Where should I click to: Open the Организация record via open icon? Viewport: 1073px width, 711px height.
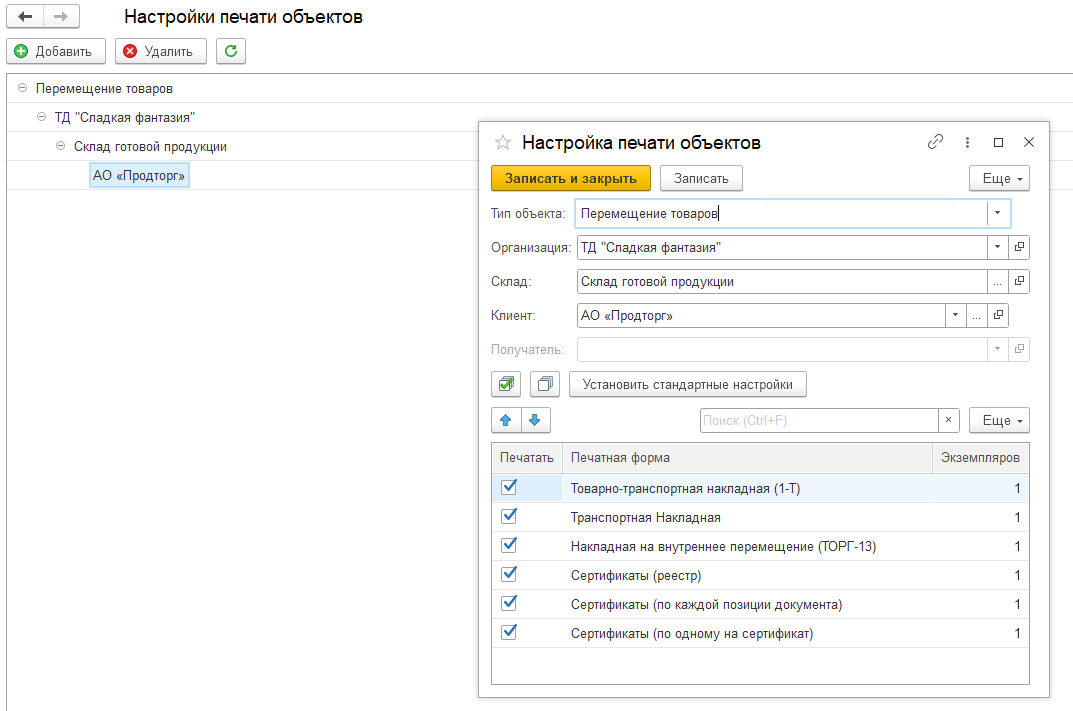point(1019,247)
